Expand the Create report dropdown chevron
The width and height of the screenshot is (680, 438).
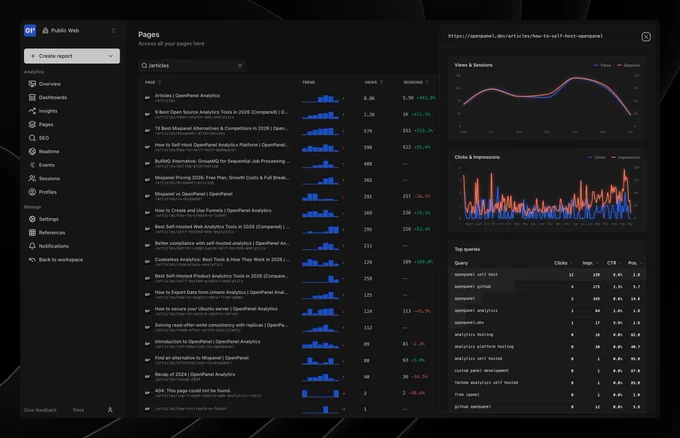111,56
